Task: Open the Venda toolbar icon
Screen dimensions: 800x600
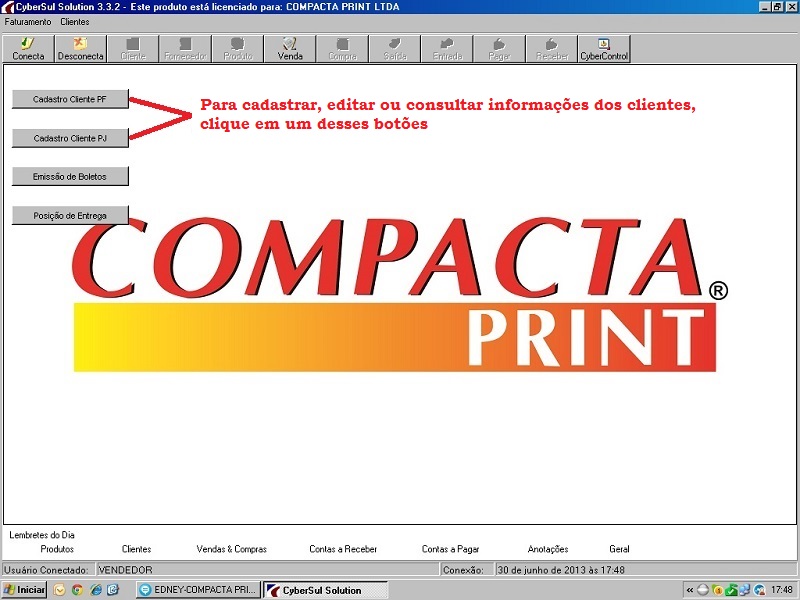Action: coord(290,49)
